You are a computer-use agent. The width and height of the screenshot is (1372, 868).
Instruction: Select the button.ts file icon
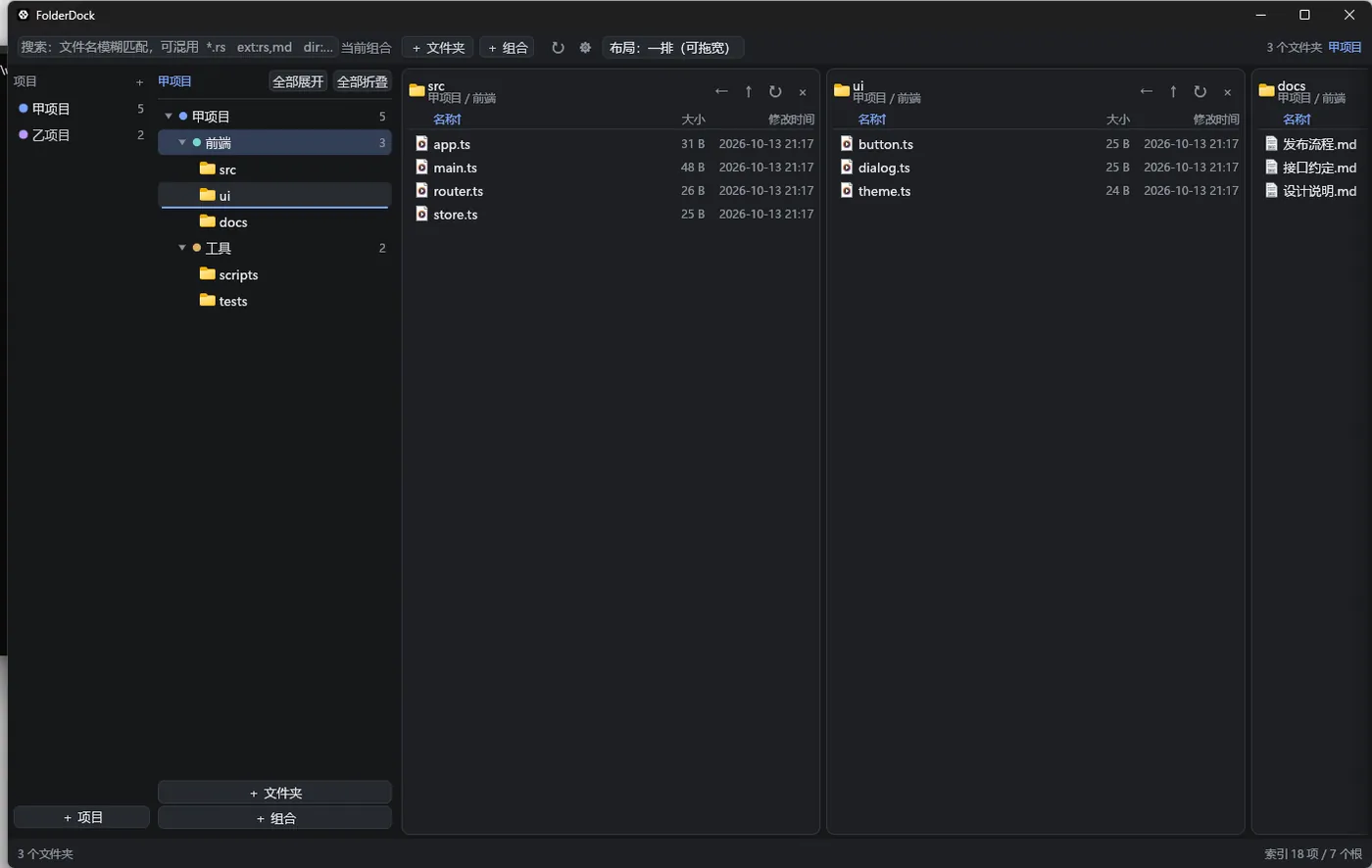pos(847,143)
